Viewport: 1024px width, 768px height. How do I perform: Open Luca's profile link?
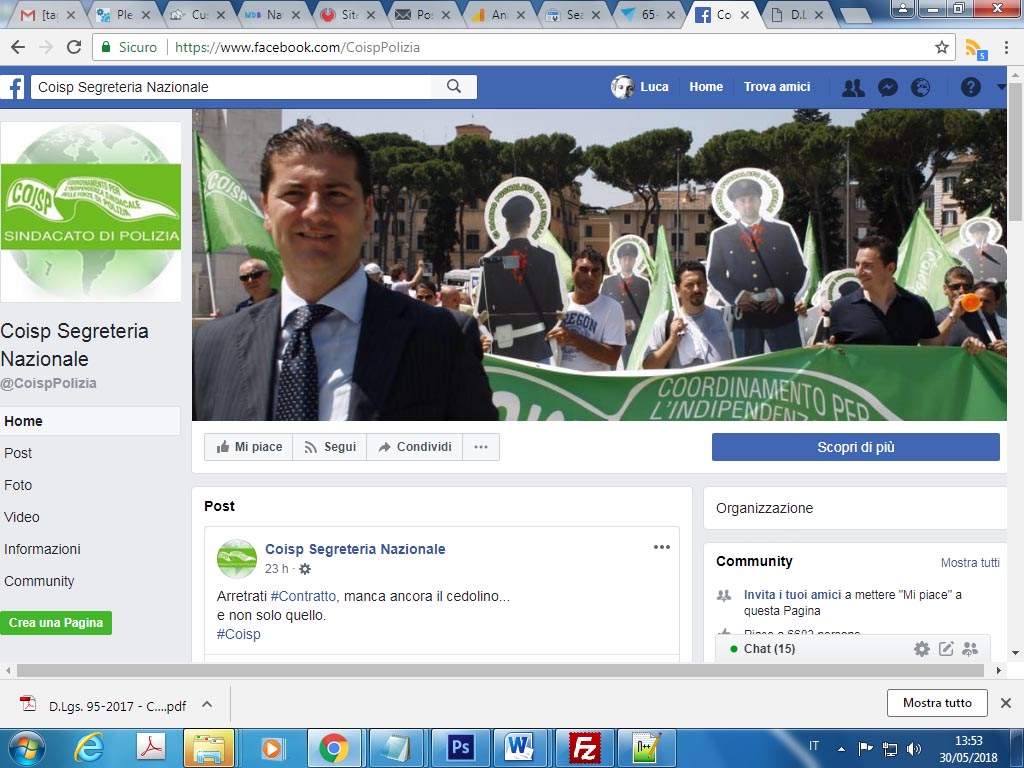click(x=640, y=87)
